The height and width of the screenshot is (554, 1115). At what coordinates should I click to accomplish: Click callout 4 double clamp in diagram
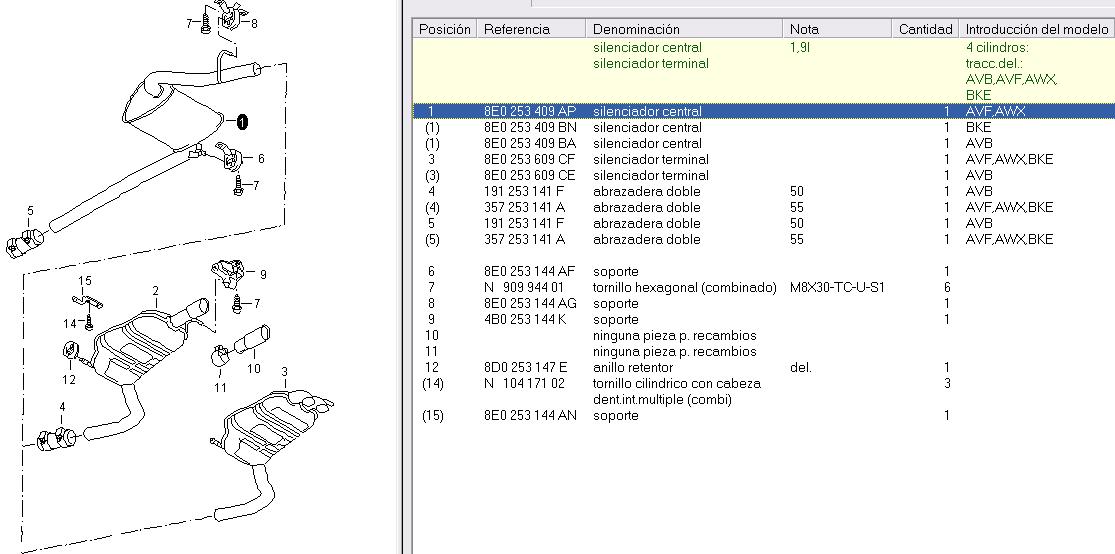62,407
